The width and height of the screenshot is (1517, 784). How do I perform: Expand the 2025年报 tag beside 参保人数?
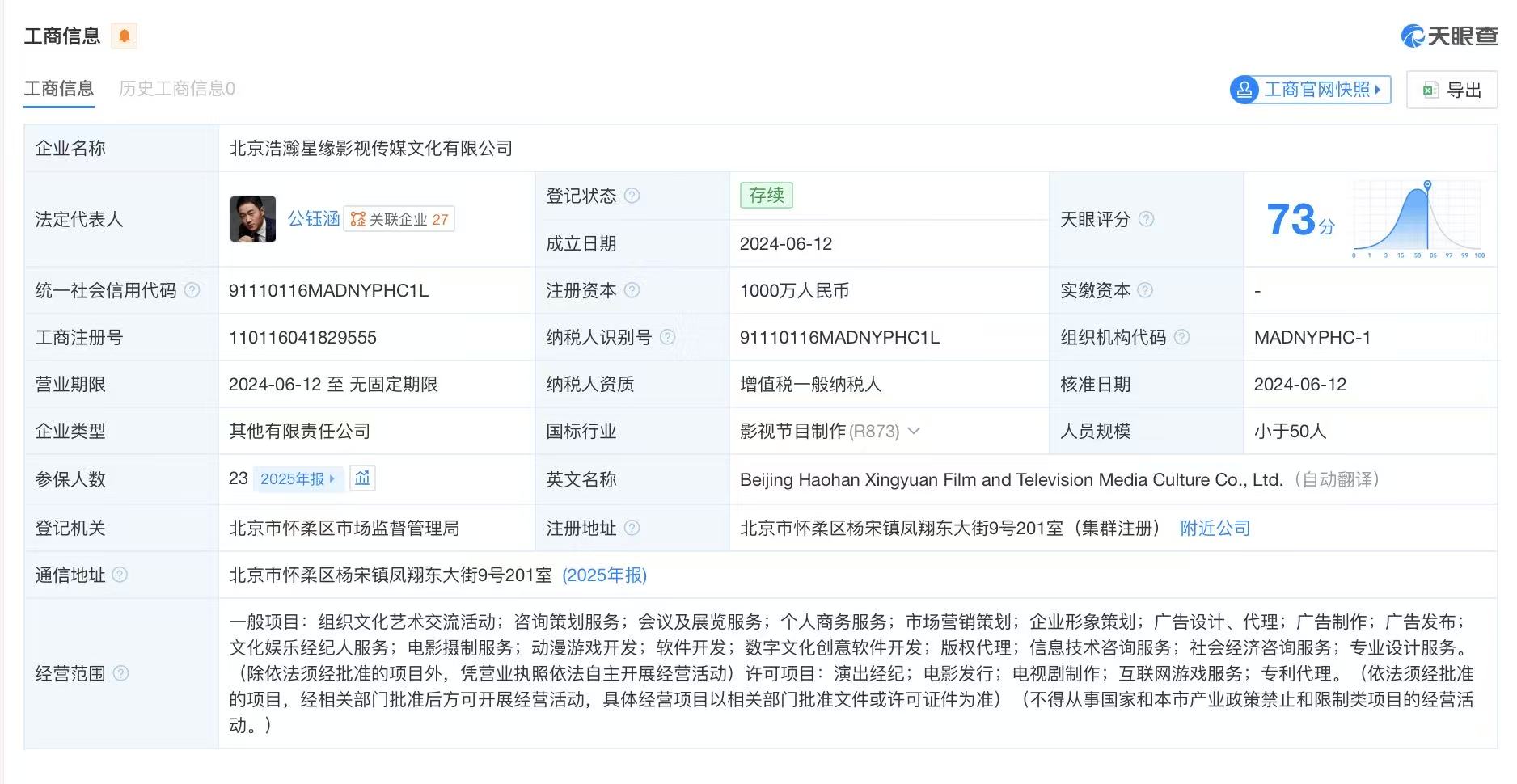pos(298,478)
